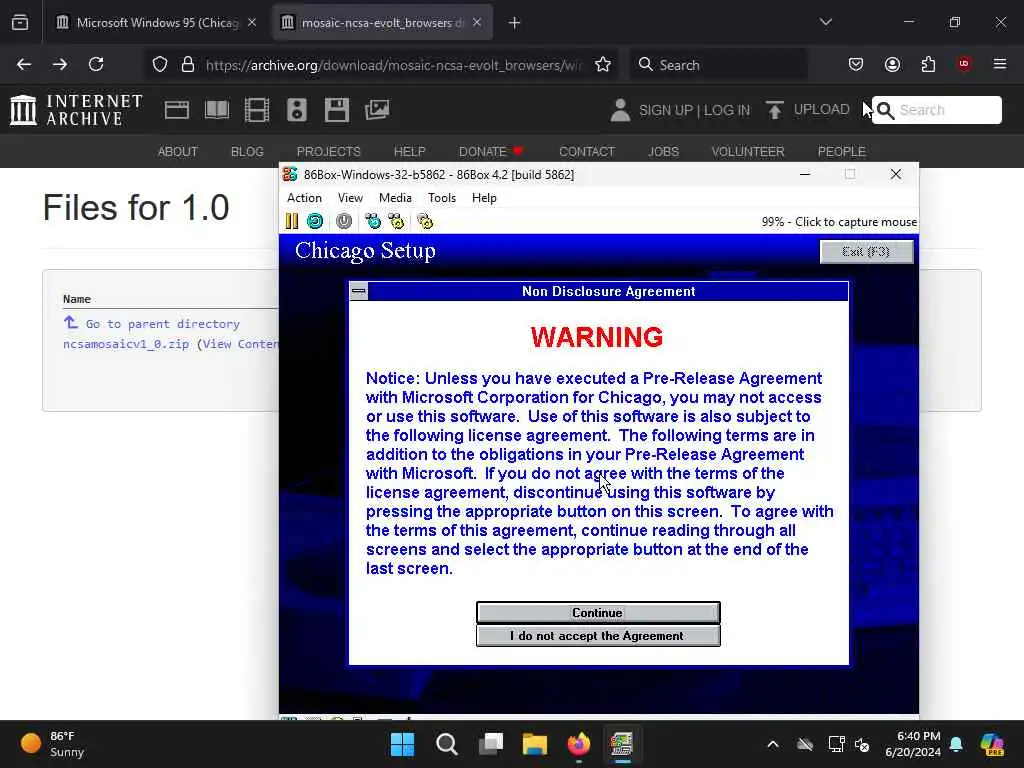Viewport: 1024px width, 768px height.
Task: Open the CONTACT nav link
Action: pos(587,152)
